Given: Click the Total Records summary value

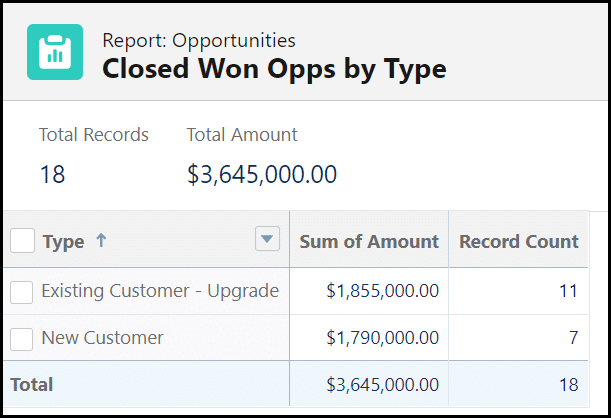Looking at the screenshot, I should (x=52, y=175).
